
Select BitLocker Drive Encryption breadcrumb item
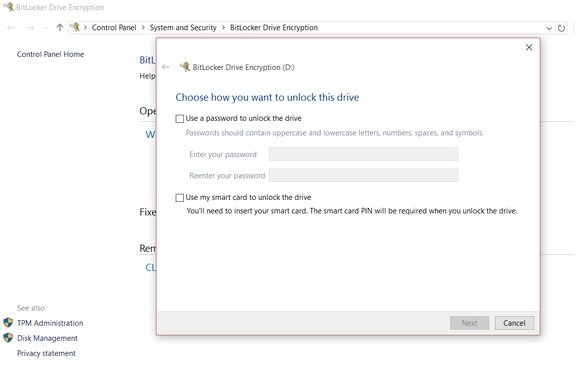pos(274,28)
